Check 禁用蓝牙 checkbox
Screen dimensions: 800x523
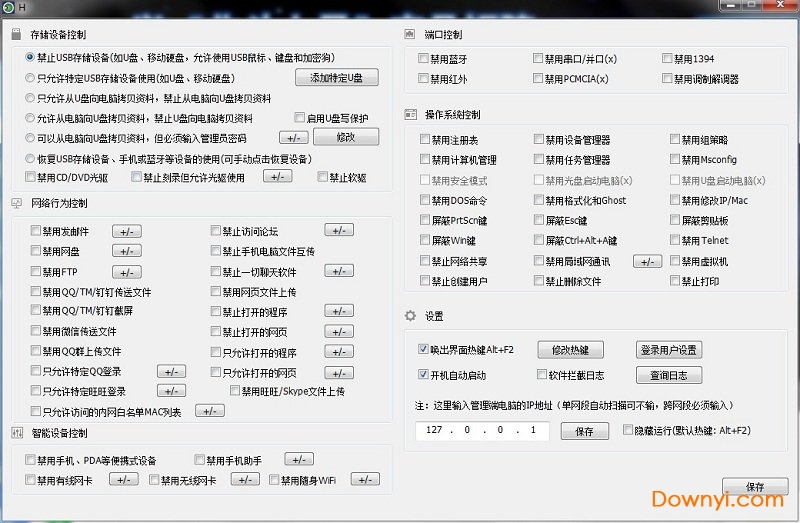(x=423, y=58)
